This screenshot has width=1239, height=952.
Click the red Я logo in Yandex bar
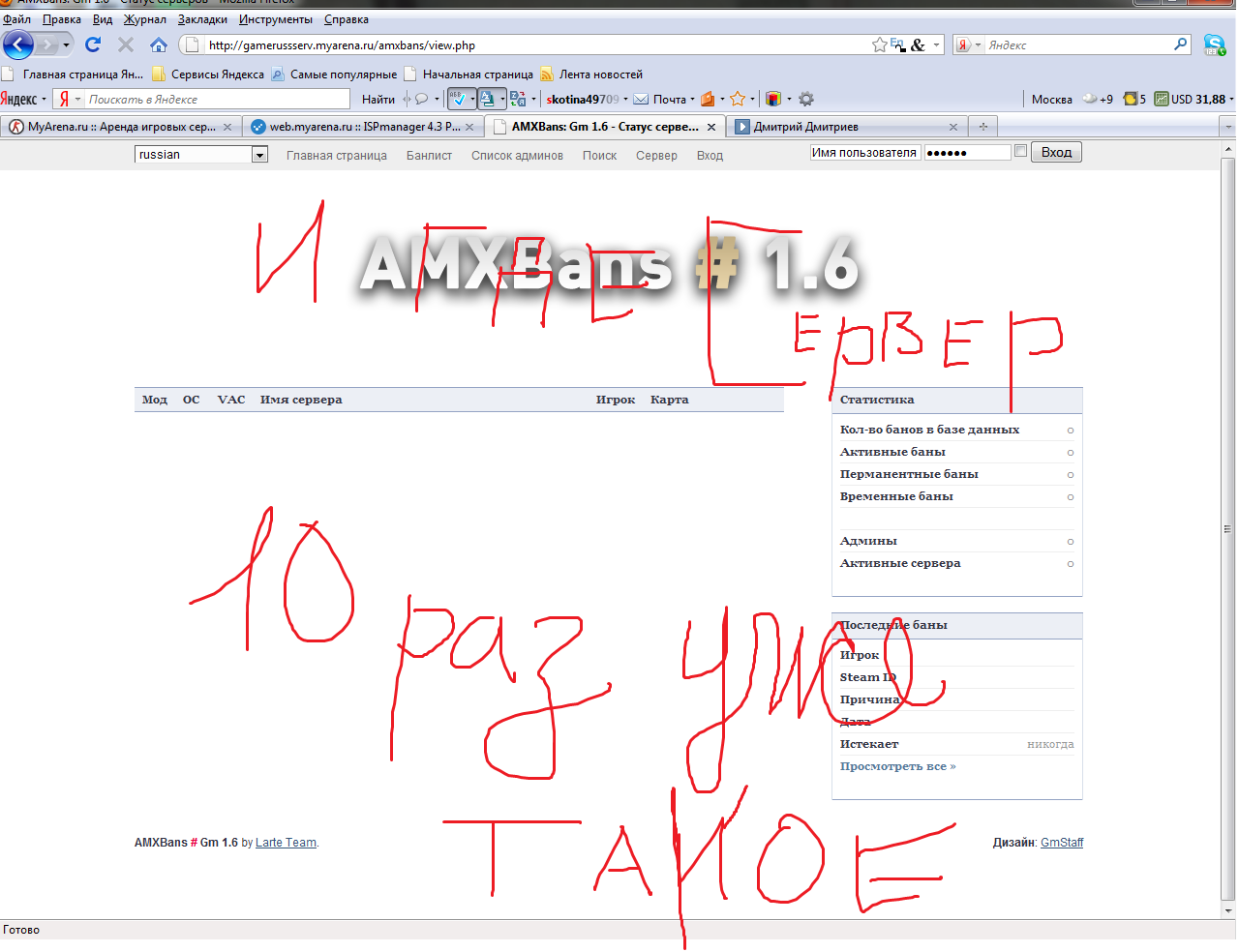[64, 99]
